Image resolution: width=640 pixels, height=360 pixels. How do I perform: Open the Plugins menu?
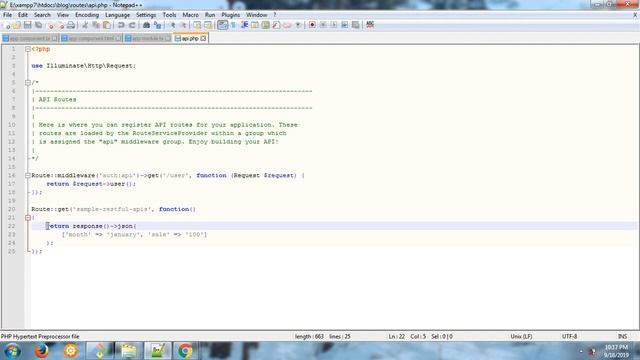tap(231, 15)
